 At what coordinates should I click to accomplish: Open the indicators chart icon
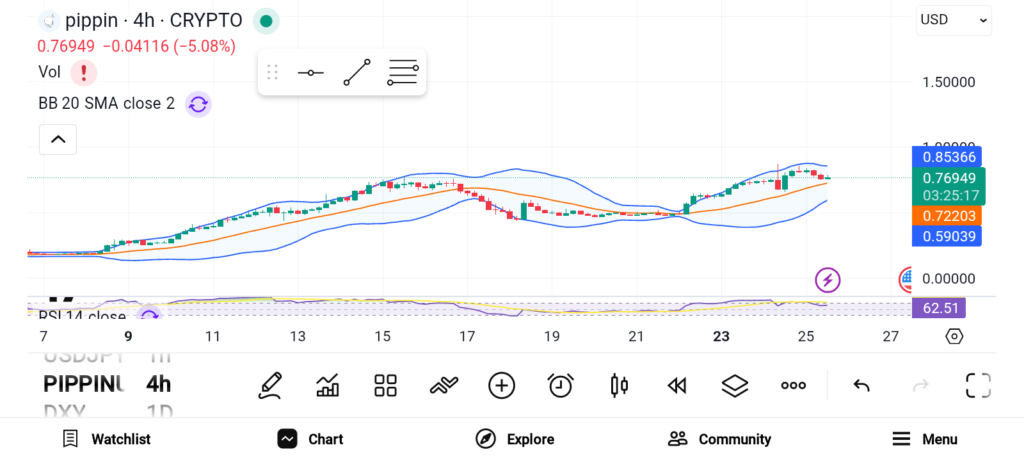(327, 385)
